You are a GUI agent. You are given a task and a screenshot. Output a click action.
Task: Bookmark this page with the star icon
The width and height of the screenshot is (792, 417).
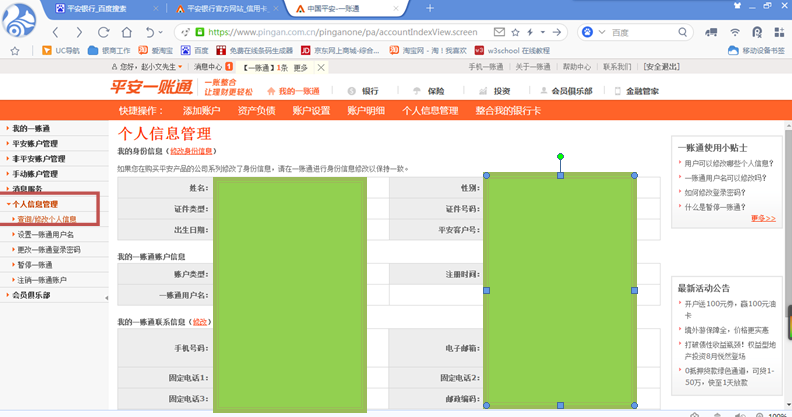pos(515,32)
